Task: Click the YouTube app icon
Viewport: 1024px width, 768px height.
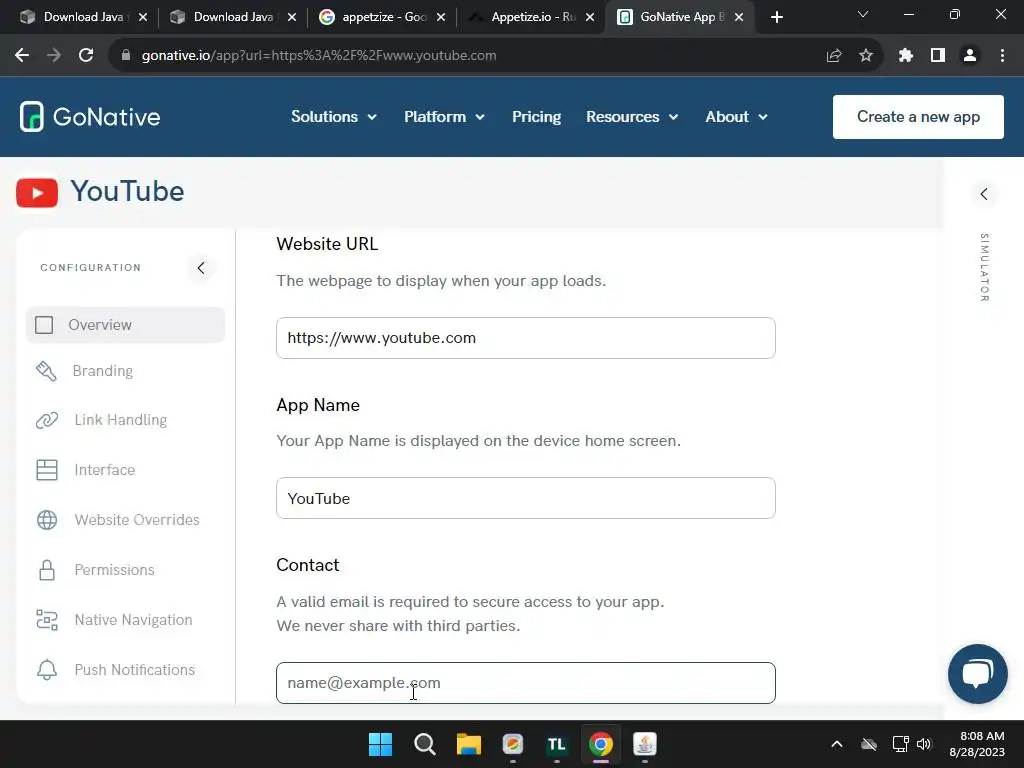Action: [37, 193]
